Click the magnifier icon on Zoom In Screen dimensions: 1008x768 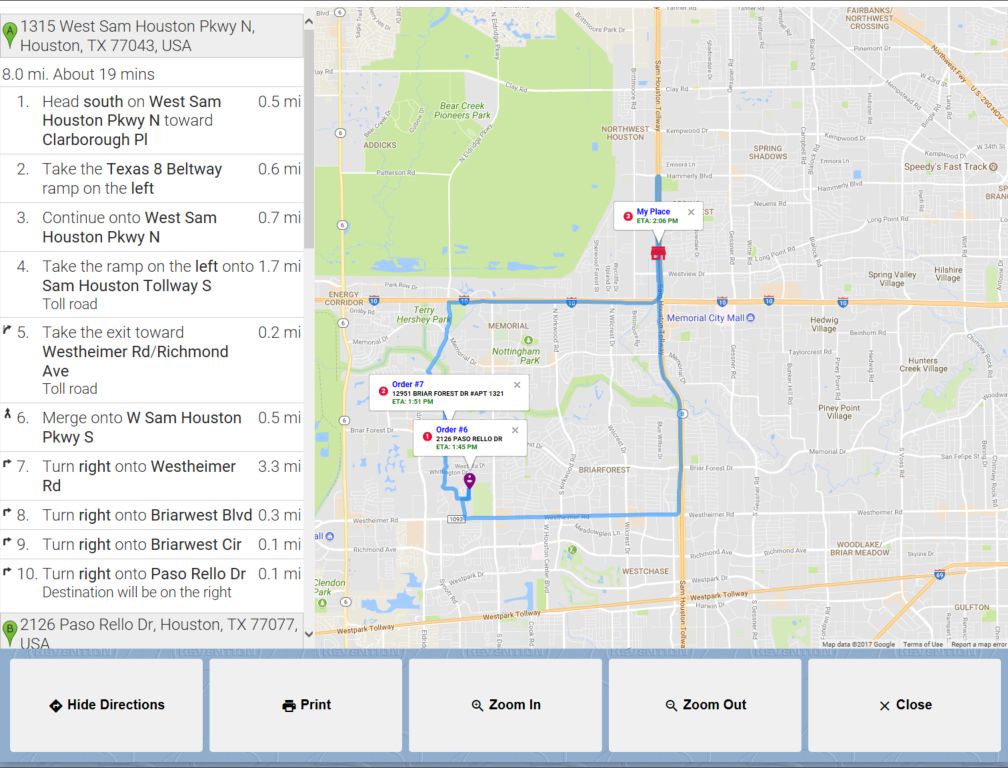[477, 706]
